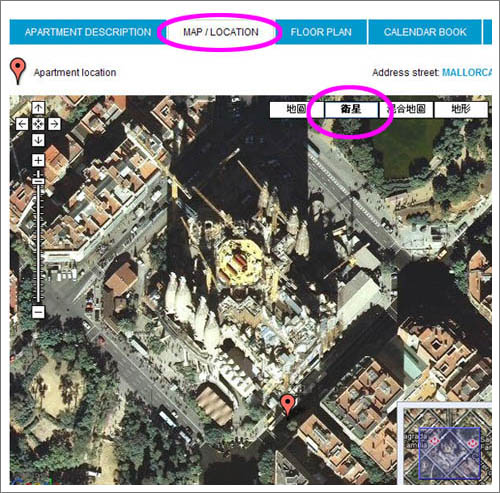The width and height of the screenshot is (500, 493).
Task: Click the zoom slider handle
Action: pyautogui.click(x=39, y=181)
